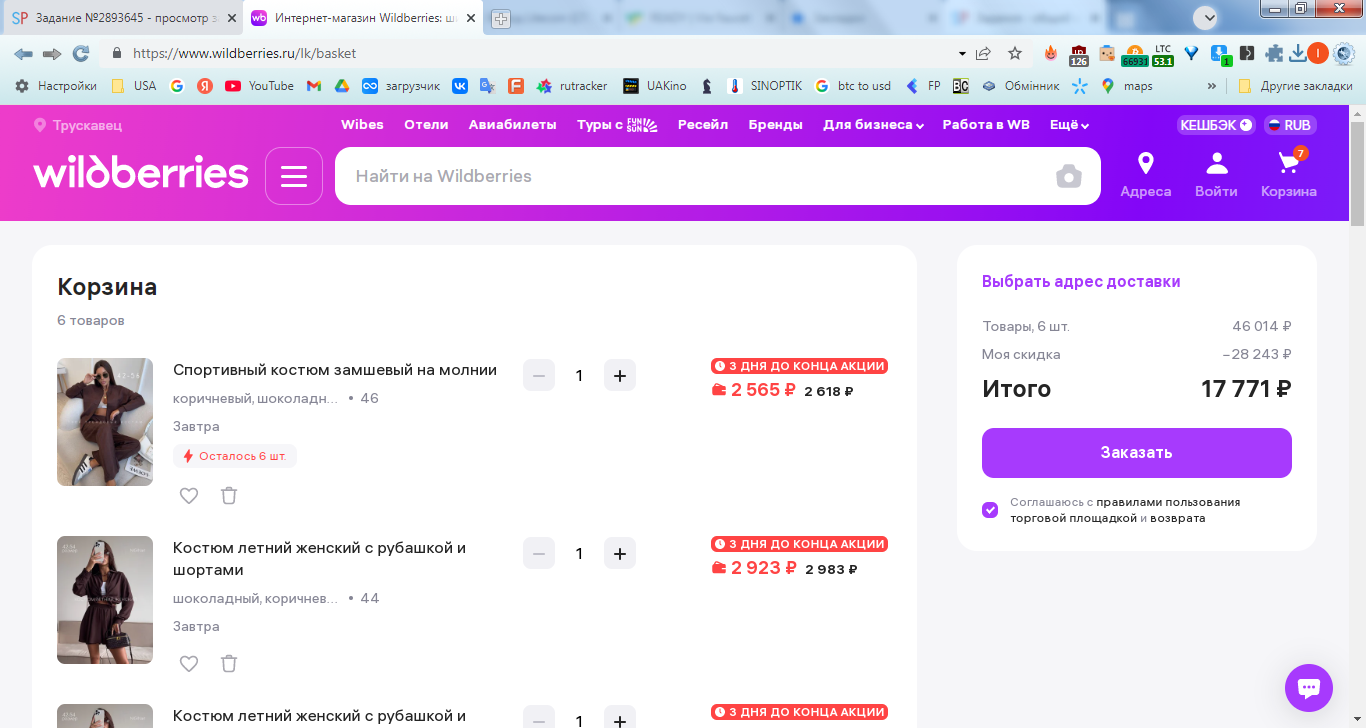Open the browser profile avatar
The image size is (1366, 728).
1318,53
